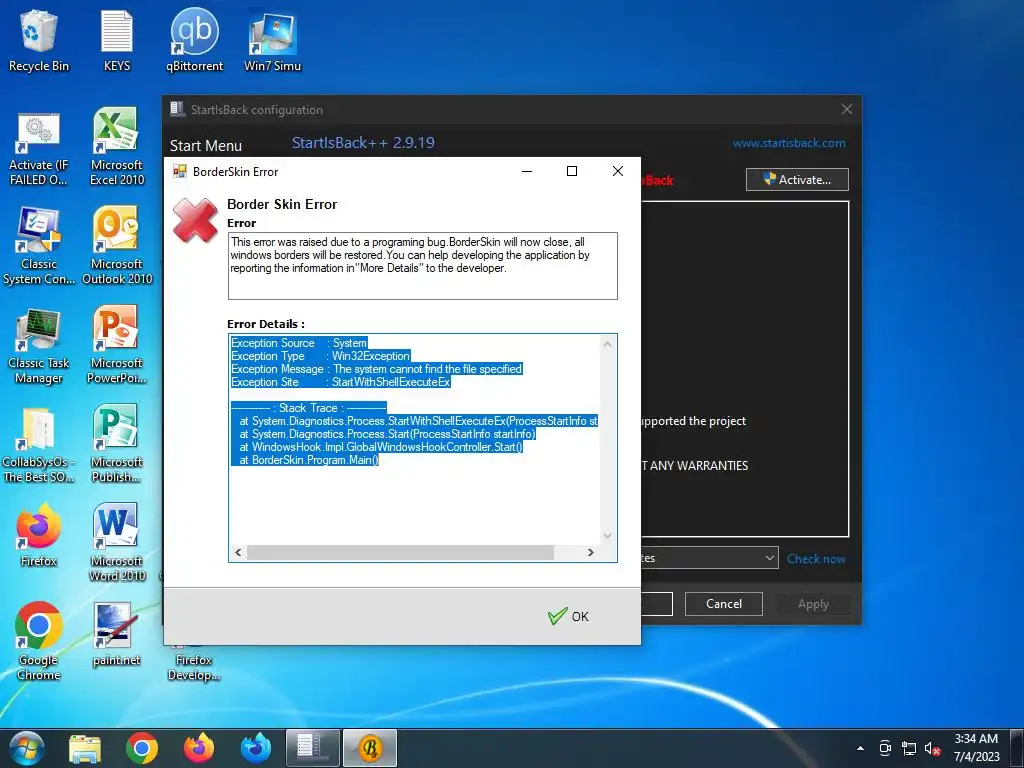Screen dimensions: 1024x768
Task: Switch to StartIsBack taskbar item
Action: click(313, 748)
